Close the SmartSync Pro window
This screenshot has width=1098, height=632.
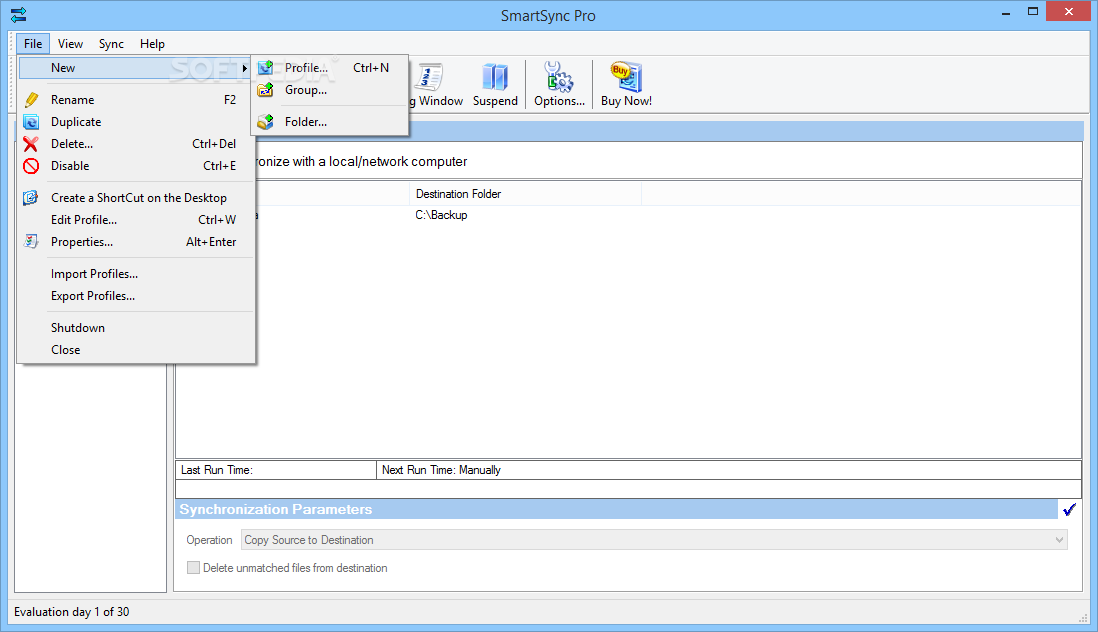[1069, 12]
